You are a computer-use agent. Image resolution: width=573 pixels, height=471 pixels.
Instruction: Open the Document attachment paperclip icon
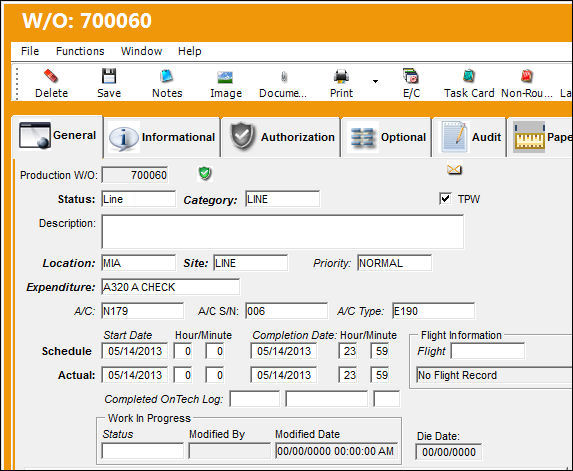[x=284, y=77]
